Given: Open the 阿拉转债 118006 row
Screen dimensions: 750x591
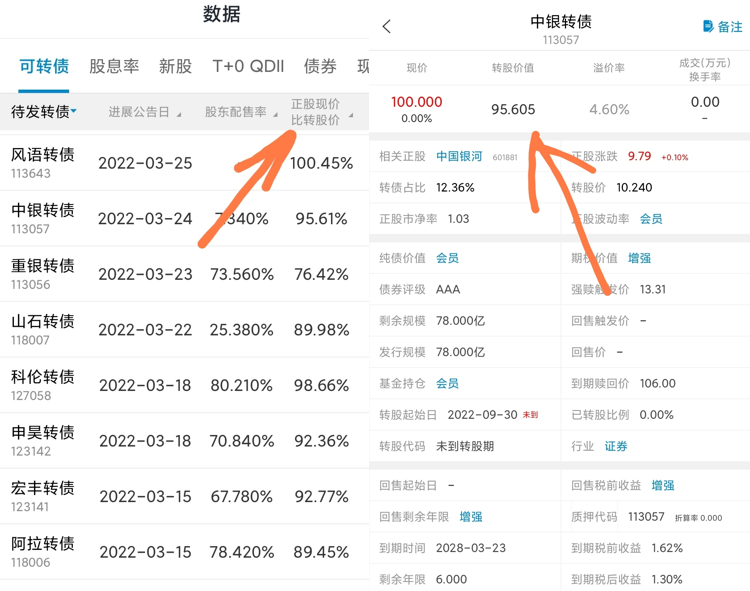Looking at the screenshot, I should (x=185, y=551).
